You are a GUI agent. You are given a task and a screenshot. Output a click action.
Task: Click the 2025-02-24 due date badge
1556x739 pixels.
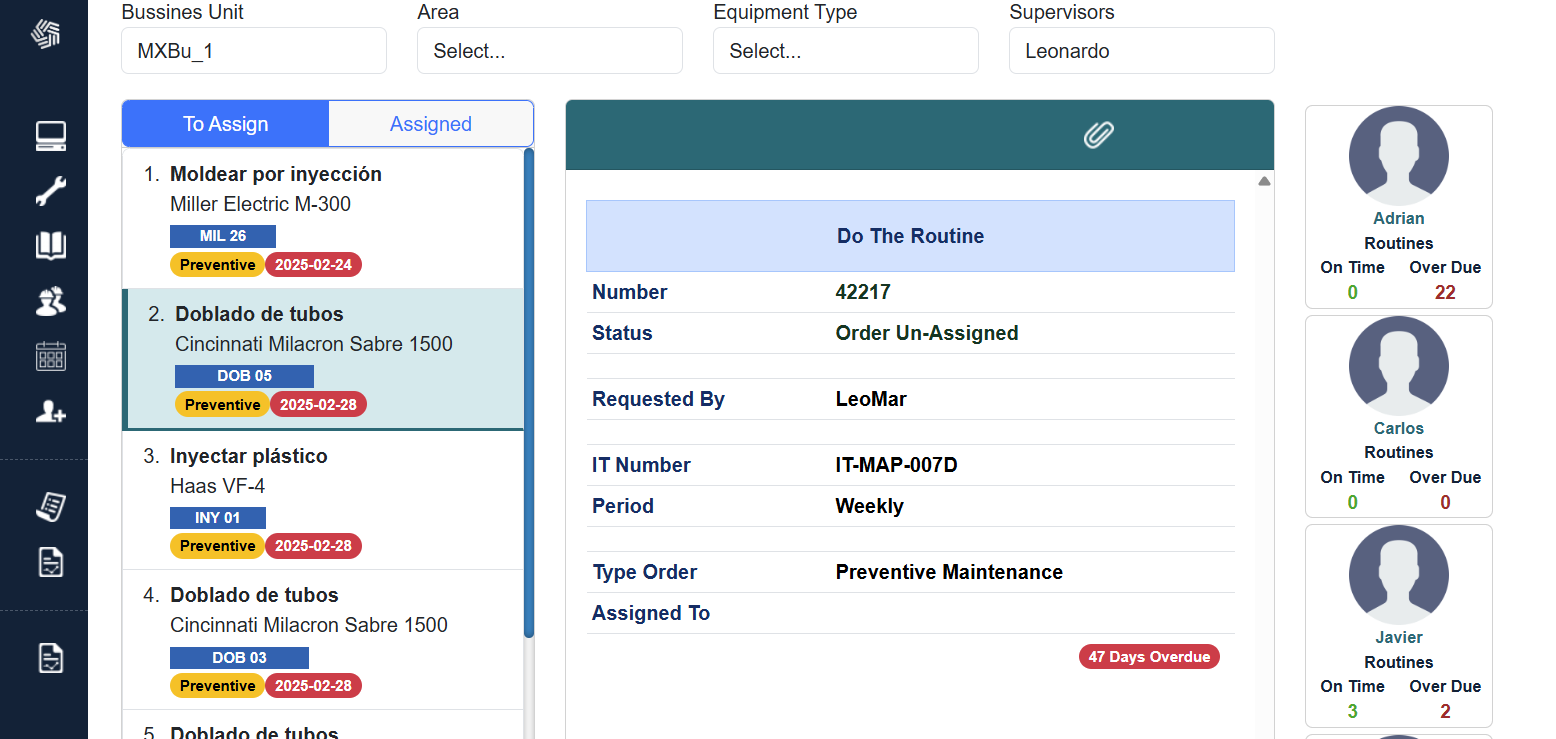tap(314, 265)
